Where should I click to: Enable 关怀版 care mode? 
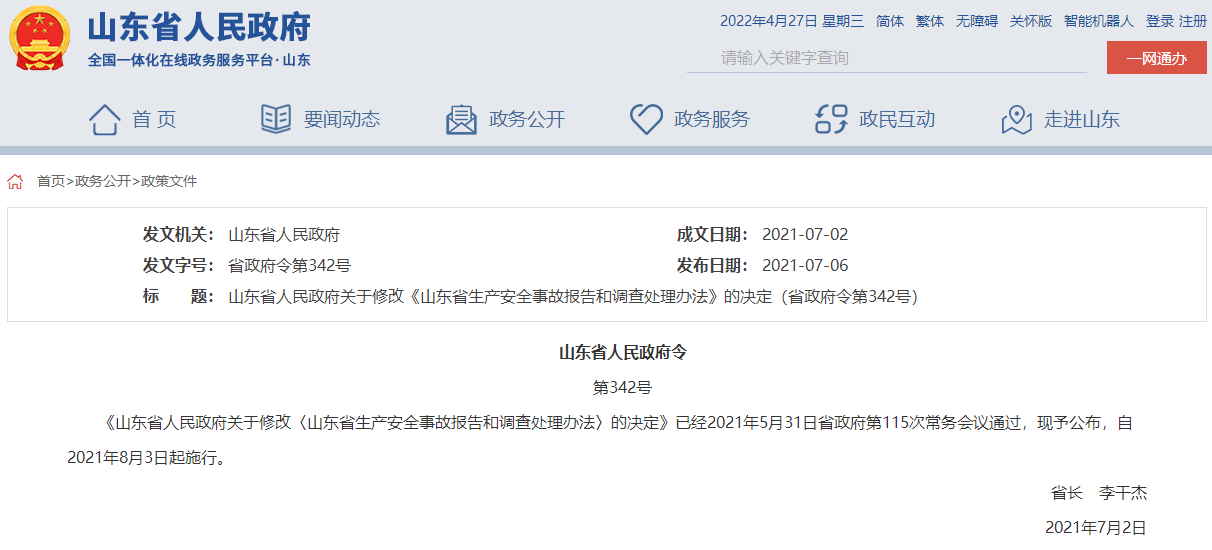click(x=1031, y=21)
